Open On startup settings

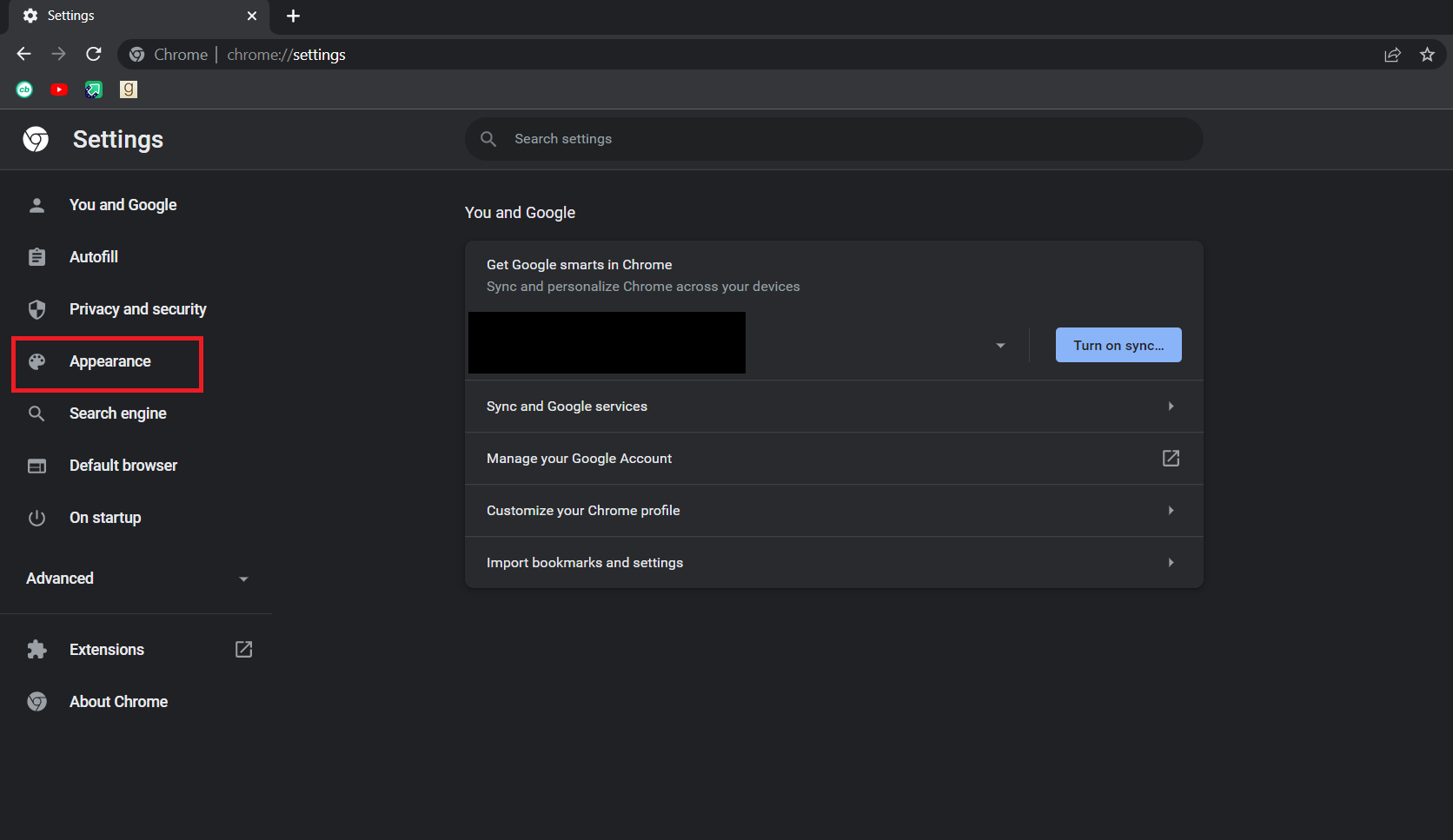click(x=105, y=518)
